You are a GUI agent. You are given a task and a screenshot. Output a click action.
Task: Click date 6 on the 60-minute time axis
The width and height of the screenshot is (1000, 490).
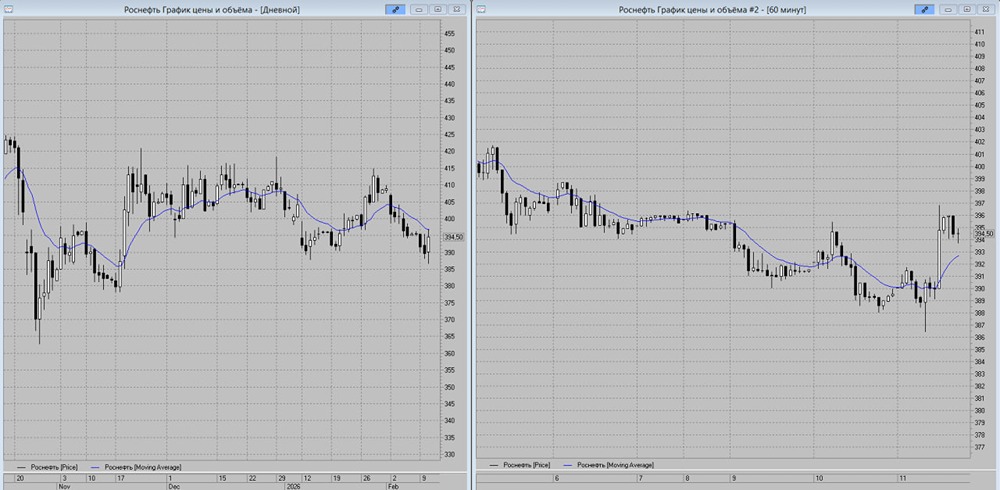pos(557,477)
